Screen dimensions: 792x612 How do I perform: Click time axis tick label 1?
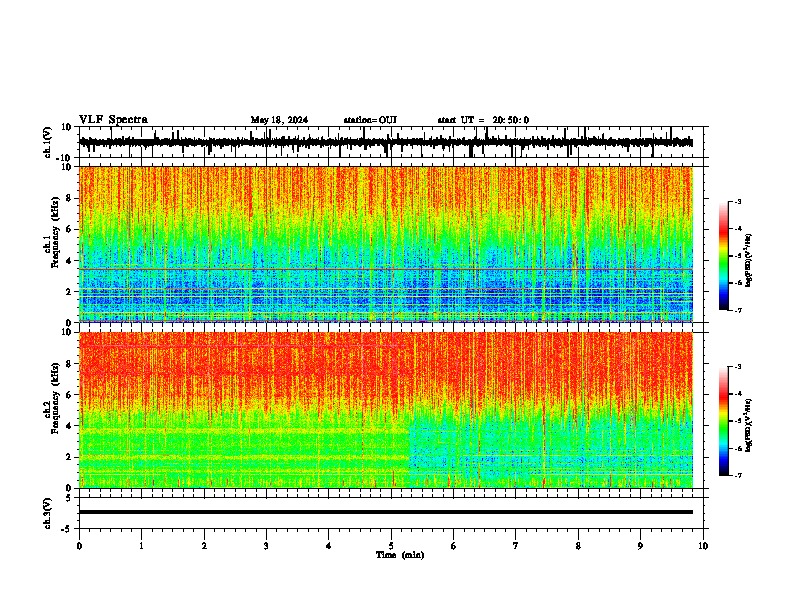tap(141, 546)
